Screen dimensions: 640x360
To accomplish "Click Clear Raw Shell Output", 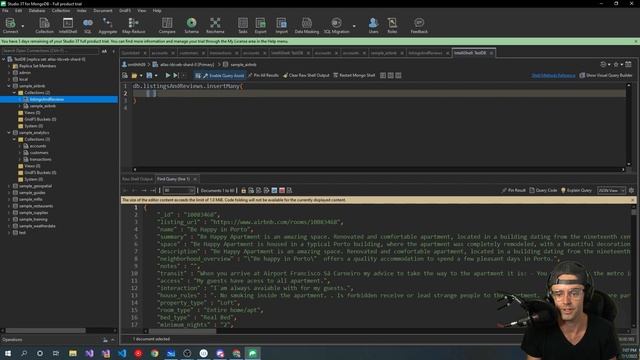I will [x=306, y=76].
